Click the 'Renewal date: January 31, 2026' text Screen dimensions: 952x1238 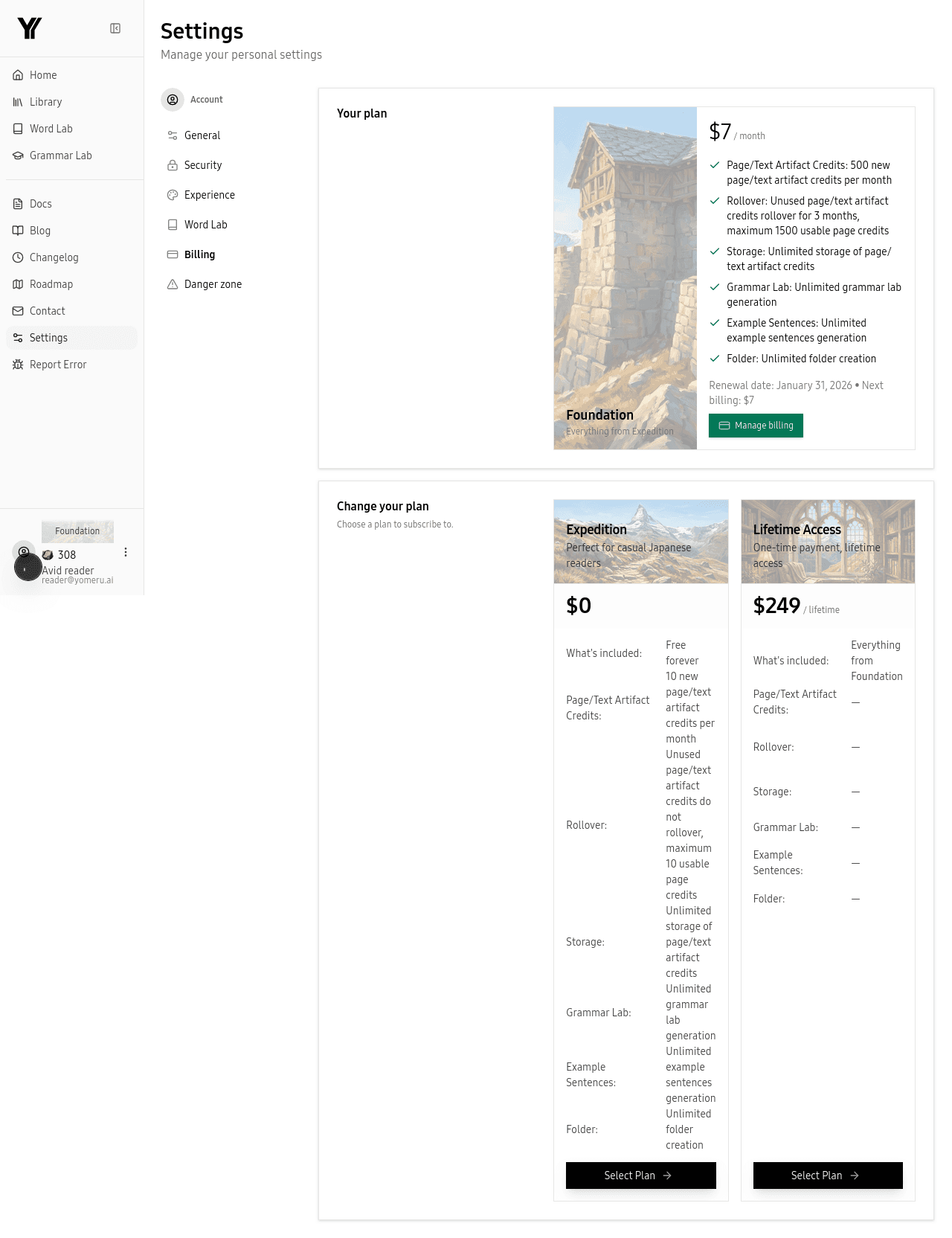point(780,385)
